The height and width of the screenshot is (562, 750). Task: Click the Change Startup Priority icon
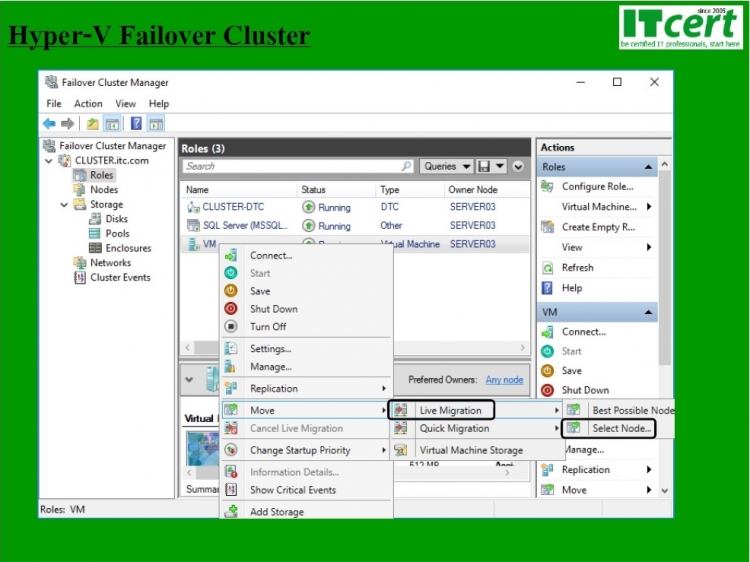(231, 450)
